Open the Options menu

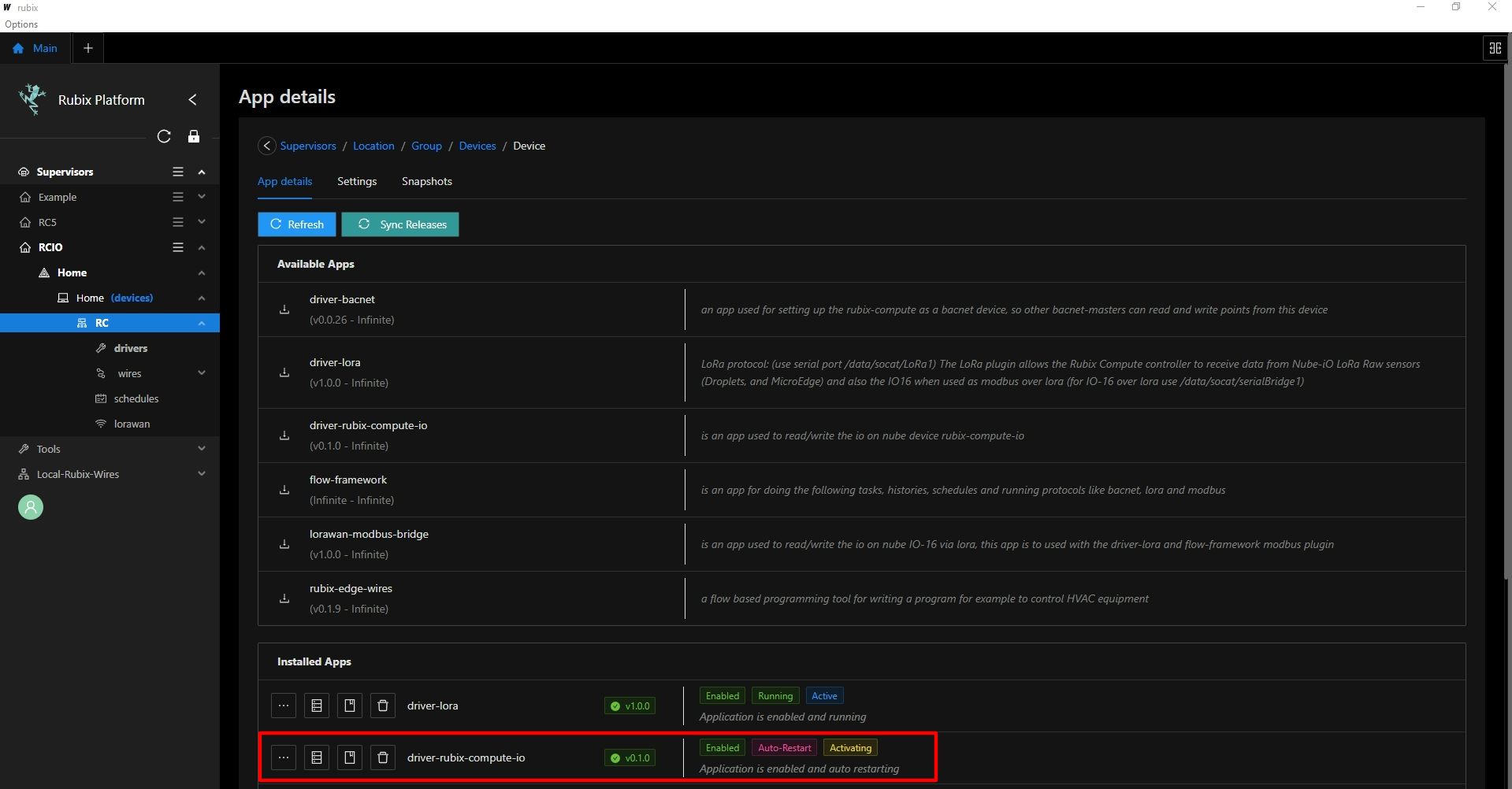pyautogui.click(x=21, y=24)
